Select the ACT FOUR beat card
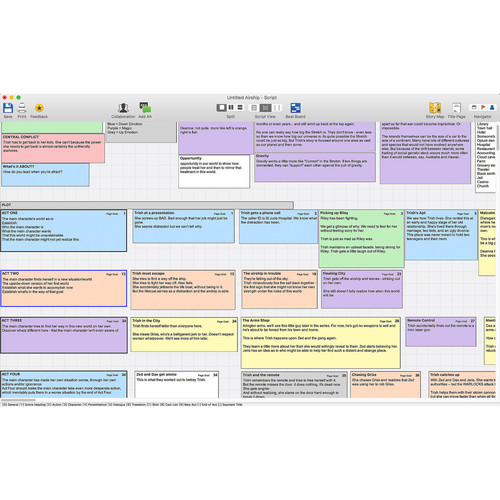500x500 pixels. pos(64,384)
